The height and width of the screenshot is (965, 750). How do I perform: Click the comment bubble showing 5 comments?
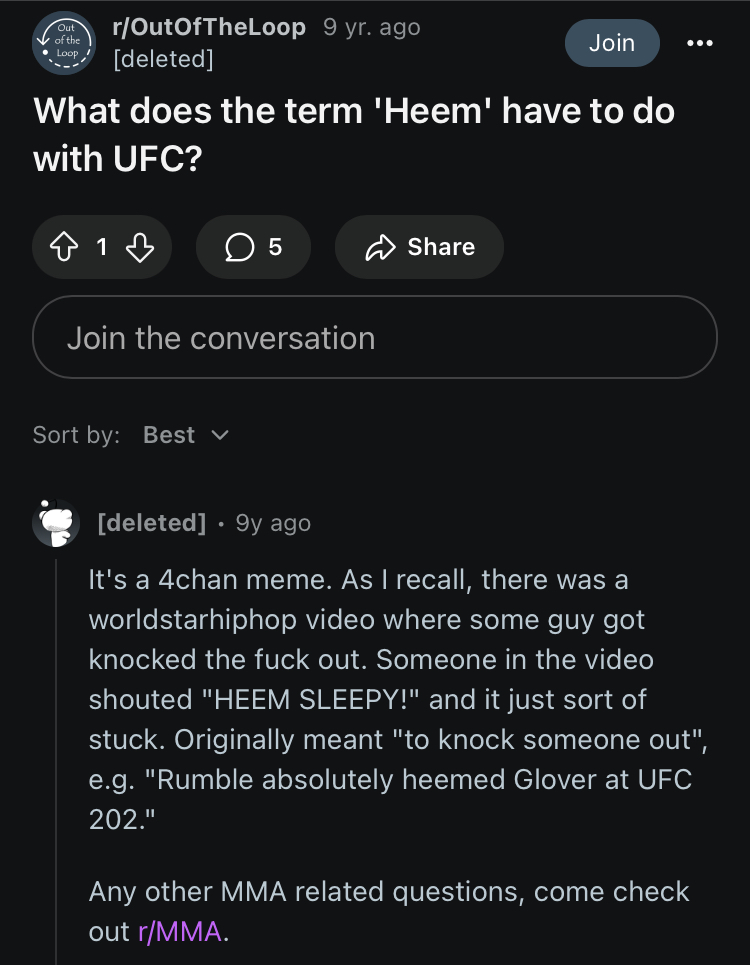[x=253, y=247]
